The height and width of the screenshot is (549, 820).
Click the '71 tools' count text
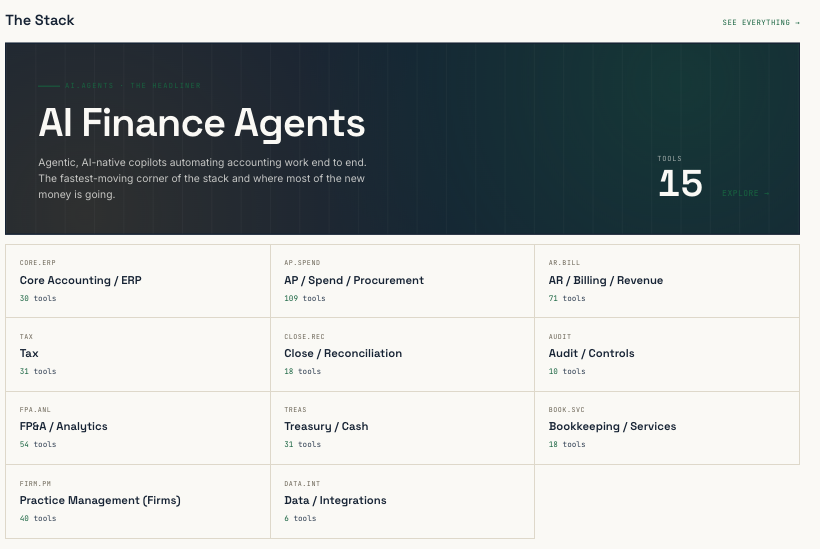point(567,298)
